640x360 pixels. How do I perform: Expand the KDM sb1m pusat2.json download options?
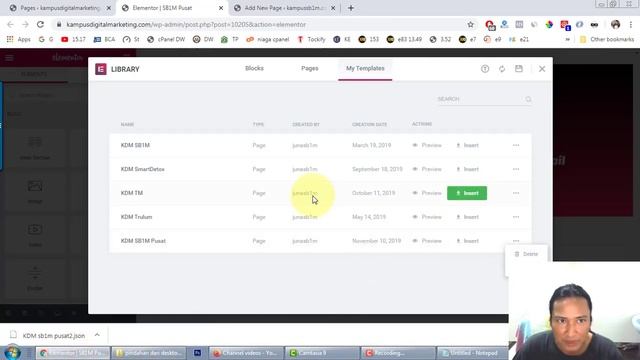click(97, 335)
